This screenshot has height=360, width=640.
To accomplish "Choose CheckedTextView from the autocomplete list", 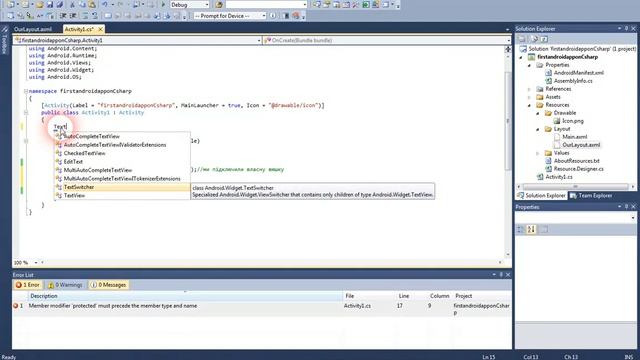I will pyautogui.click(x=122, y=153).
